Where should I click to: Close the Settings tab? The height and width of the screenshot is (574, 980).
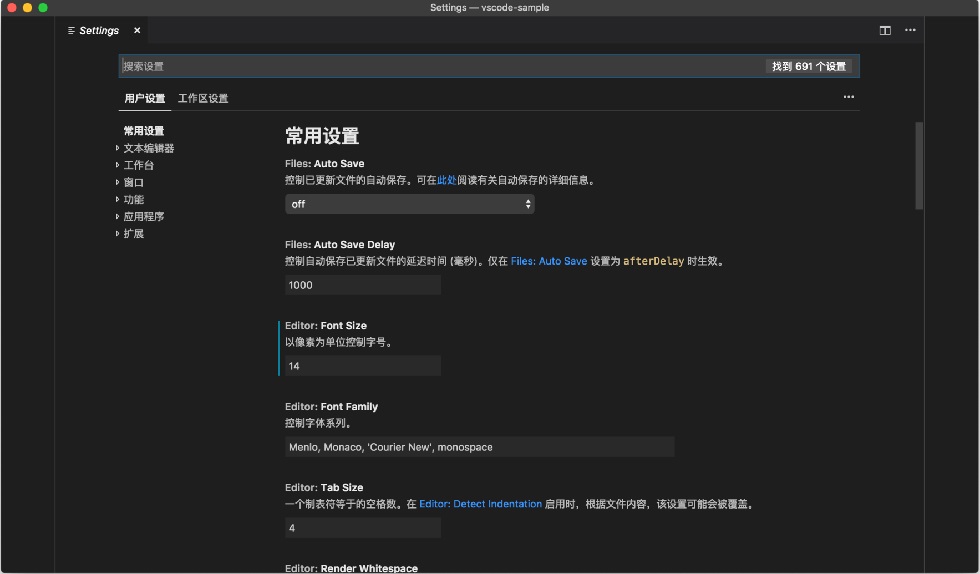point(137,30)
